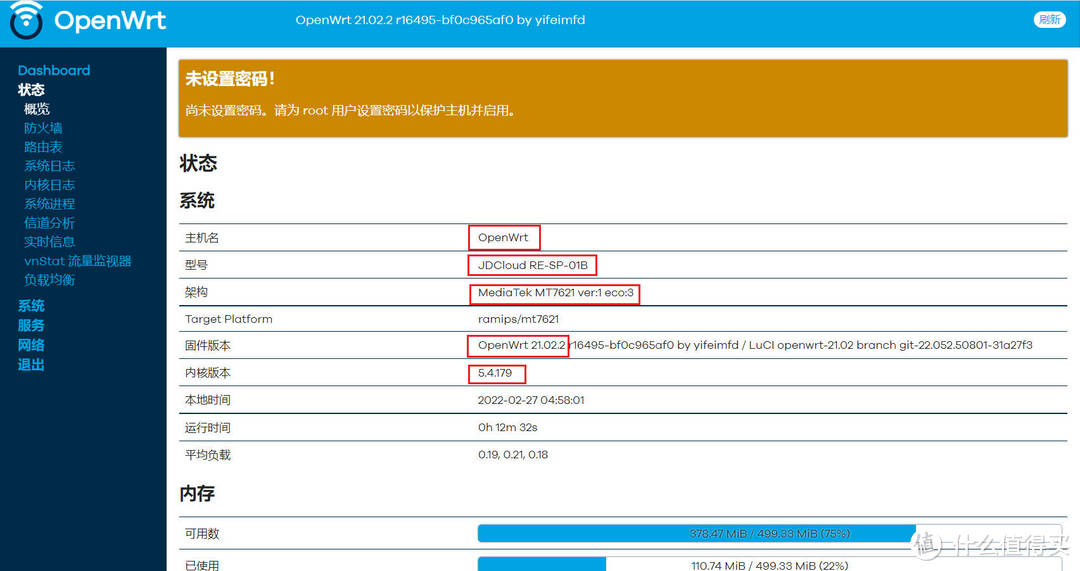The width and height of the screenshot is (1080, 571).
Task: Click the 本地时间 row label
Action: (x=207, y=400)
